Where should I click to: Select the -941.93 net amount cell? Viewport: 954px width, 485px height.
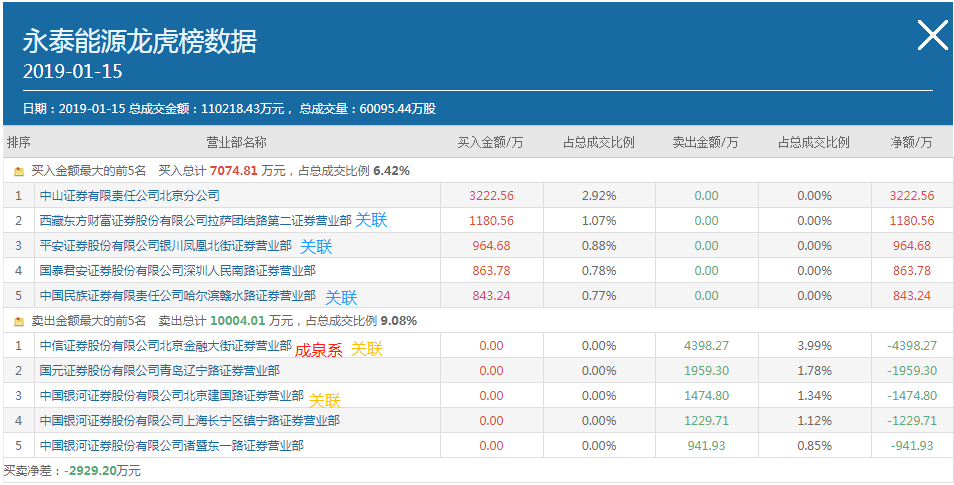click(911, 445)
